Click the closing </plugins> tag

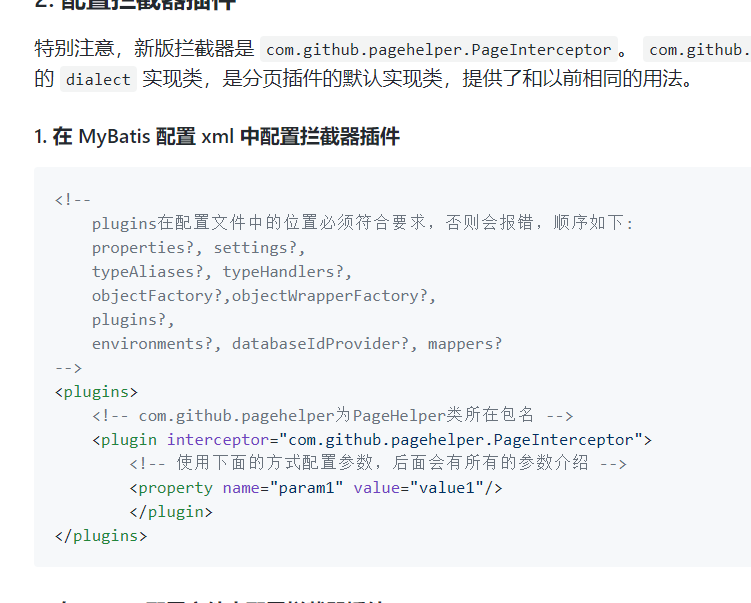[101, 535]
